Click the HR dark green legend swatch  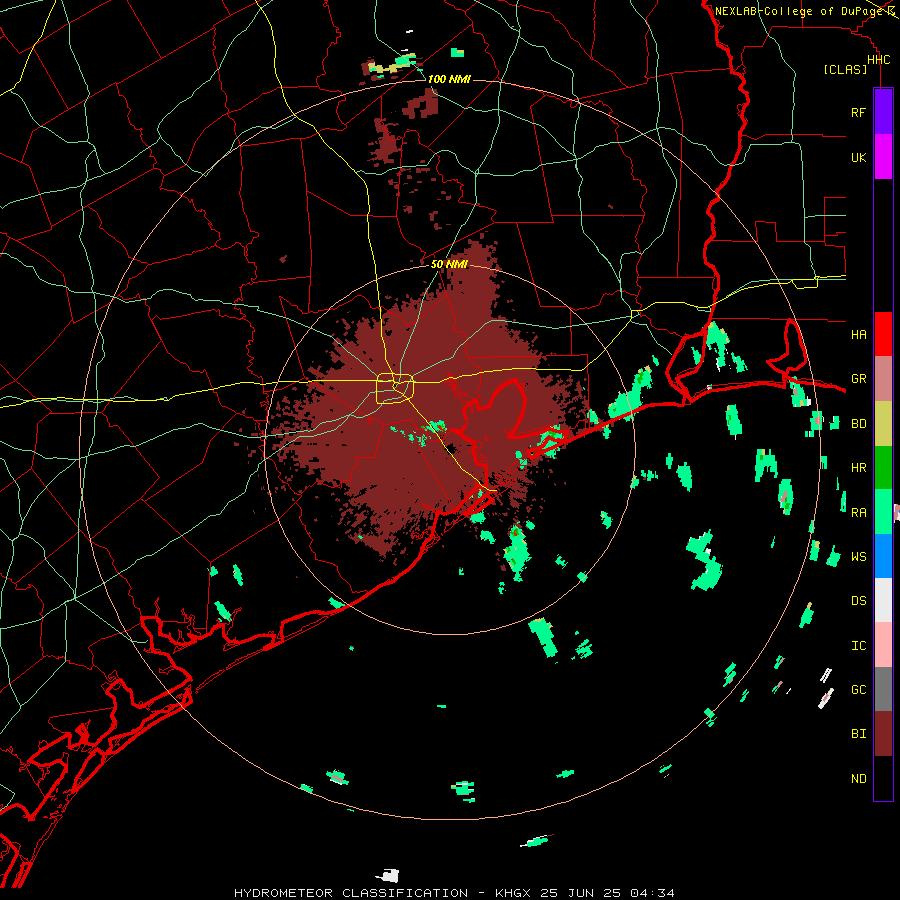(x=883, y=468)
